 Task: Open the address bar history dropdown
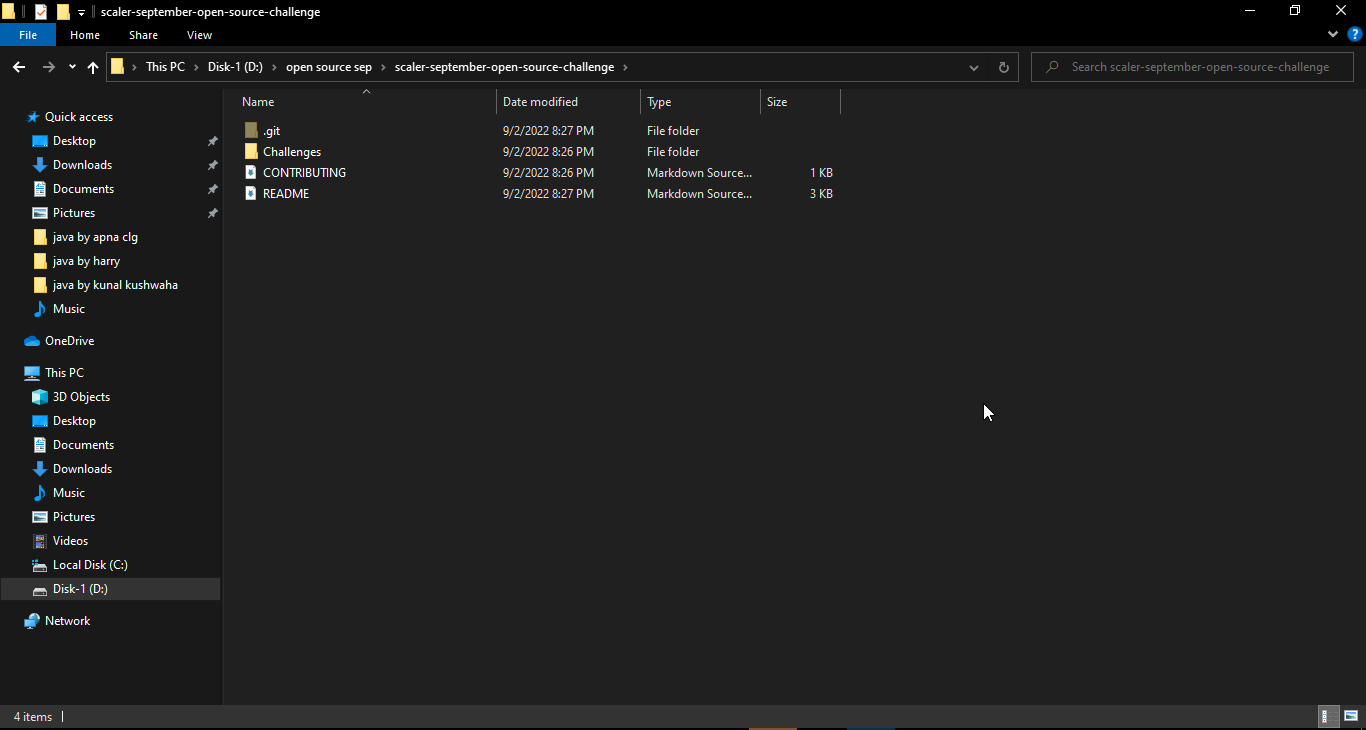(973, 67)
